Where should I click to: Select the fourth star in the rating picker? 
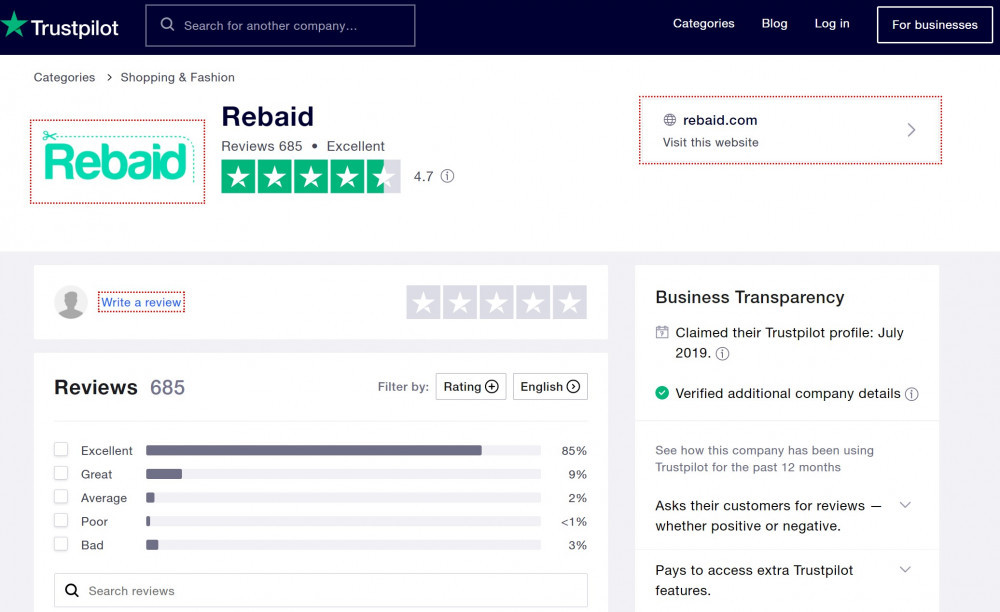tap(533, 302)
